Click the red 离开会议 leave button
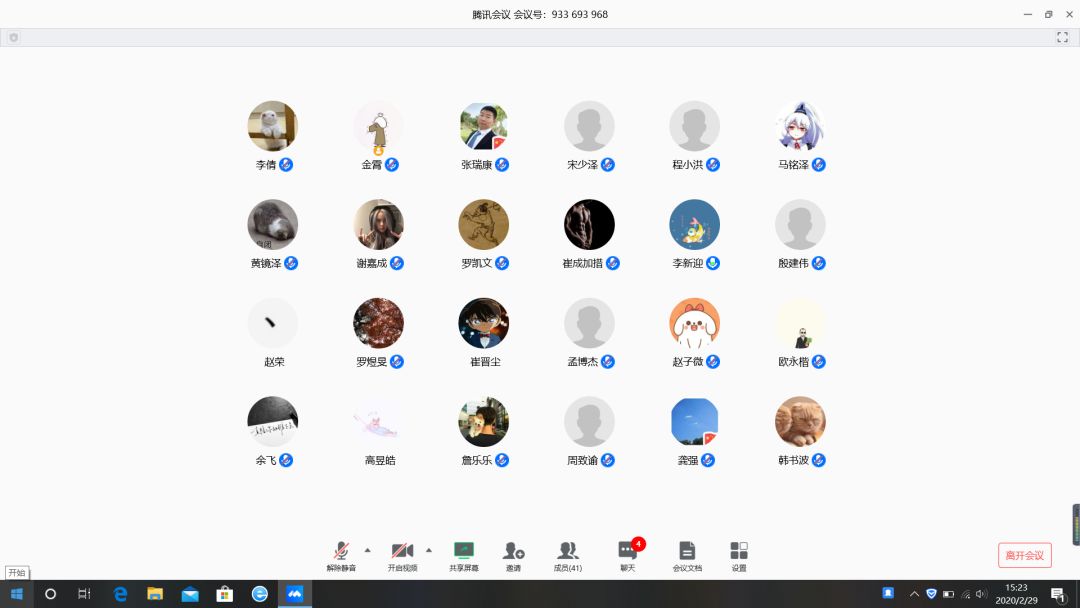1080x608 pixels. coord(1024,555)
